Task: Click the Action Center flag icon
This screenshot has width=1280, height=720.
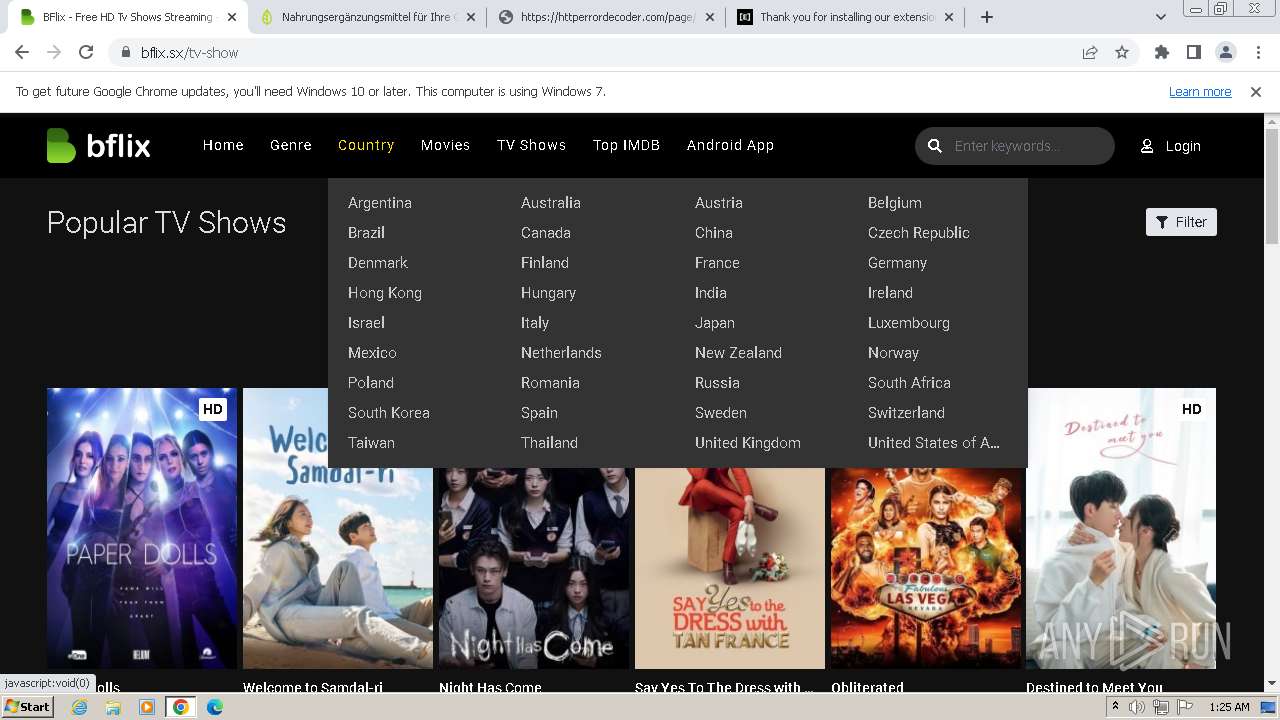Action: pos(1184,707)
